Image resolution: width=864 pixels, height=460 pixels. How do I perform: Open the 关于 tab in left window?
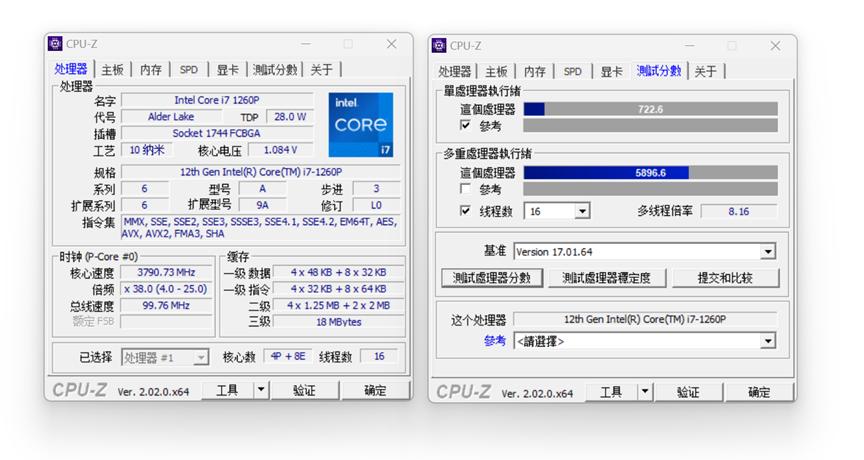(321, 69)
